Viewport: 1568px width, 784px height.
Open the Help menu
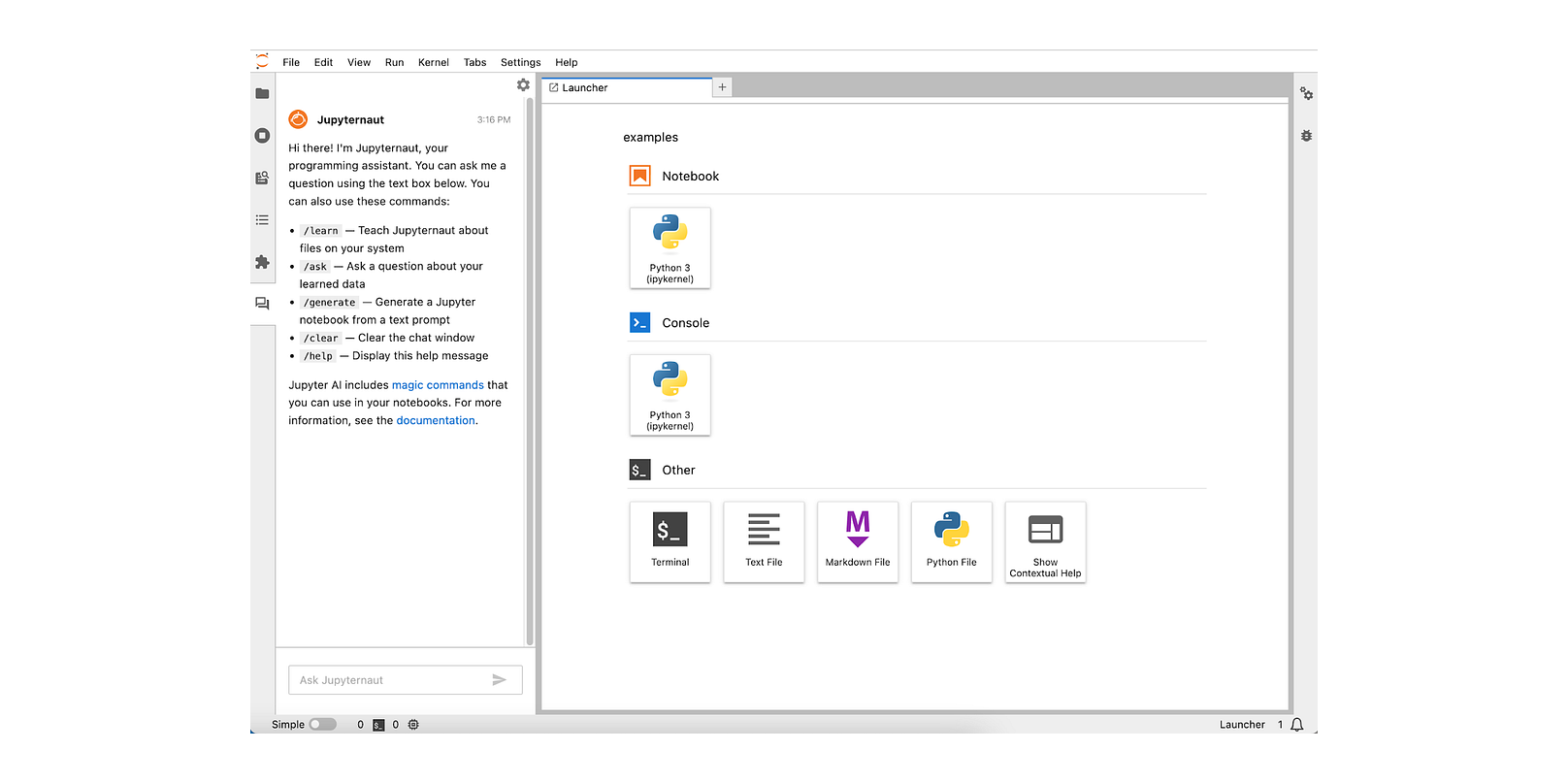tap(567, 62)
